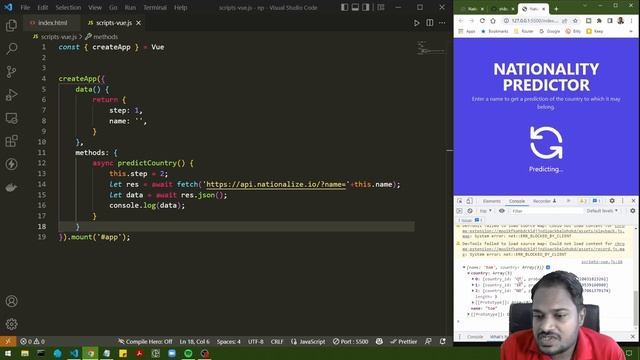Toggle device toolbar in DevTools
This screenshot has height=360, width=640.
(469, 201)
